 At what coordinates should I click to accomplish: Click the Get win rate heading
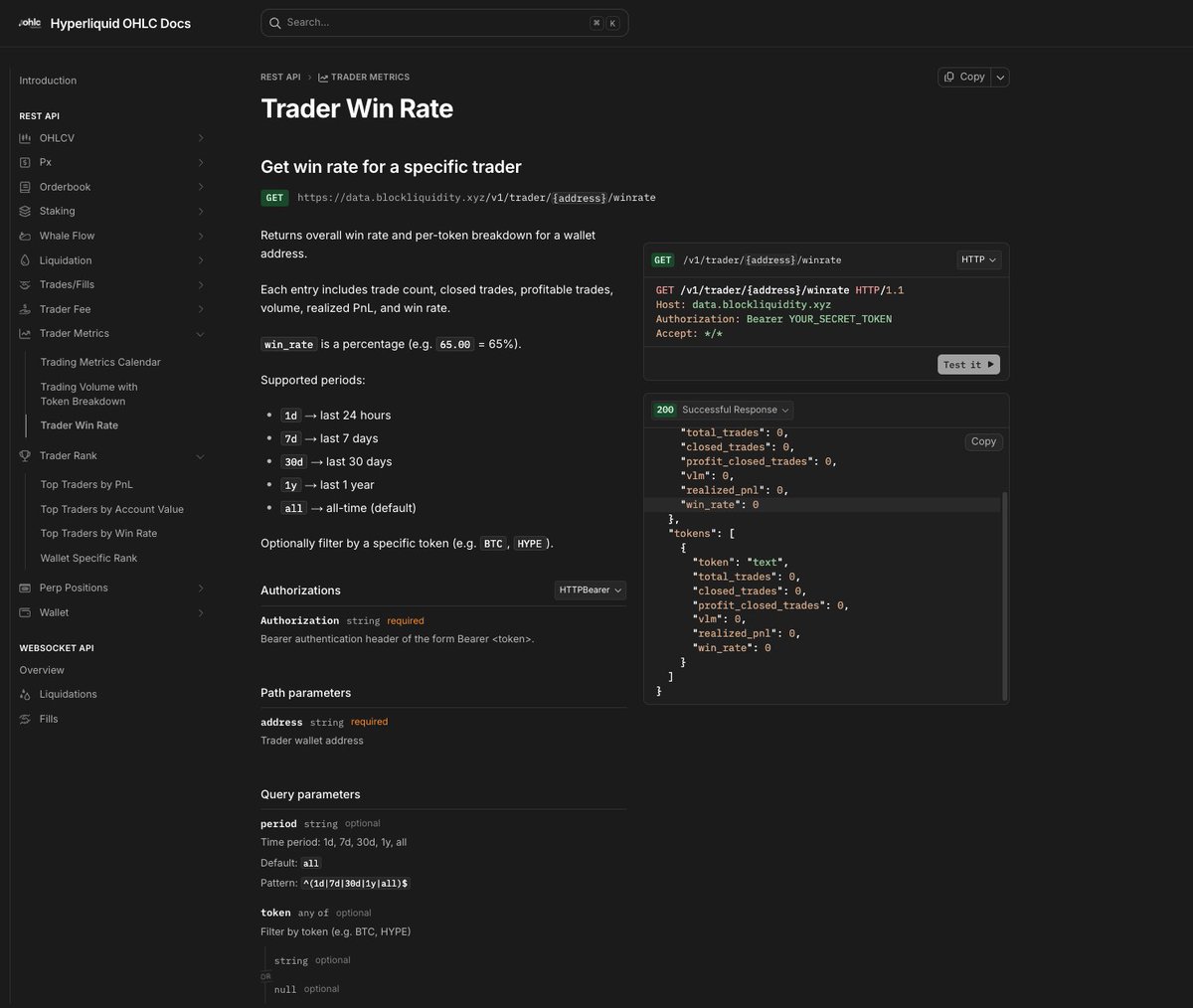tap(391, 167)
